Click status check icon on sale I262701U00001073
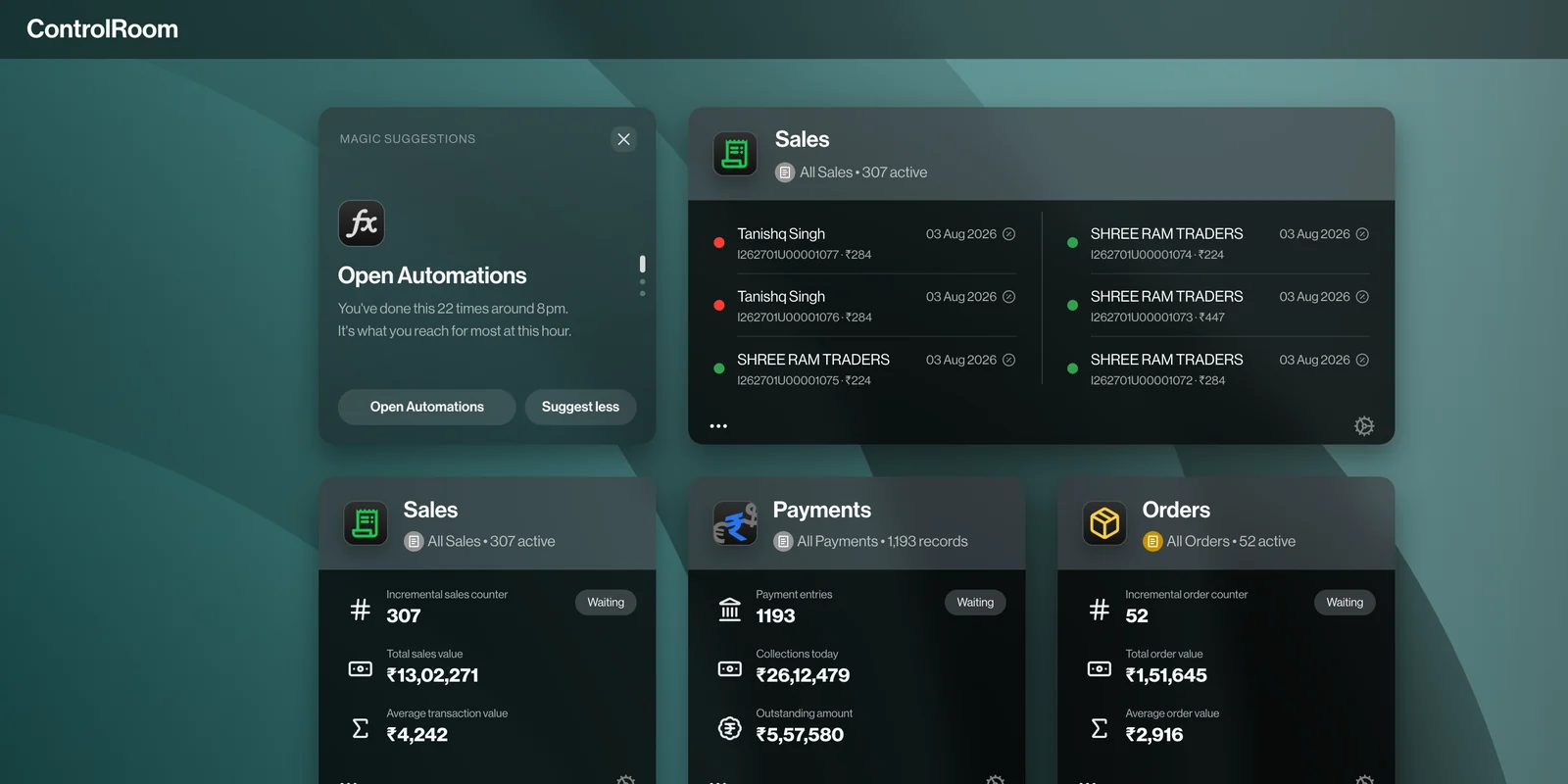Screen dimensions: 1568x784 coord(1362,297)
